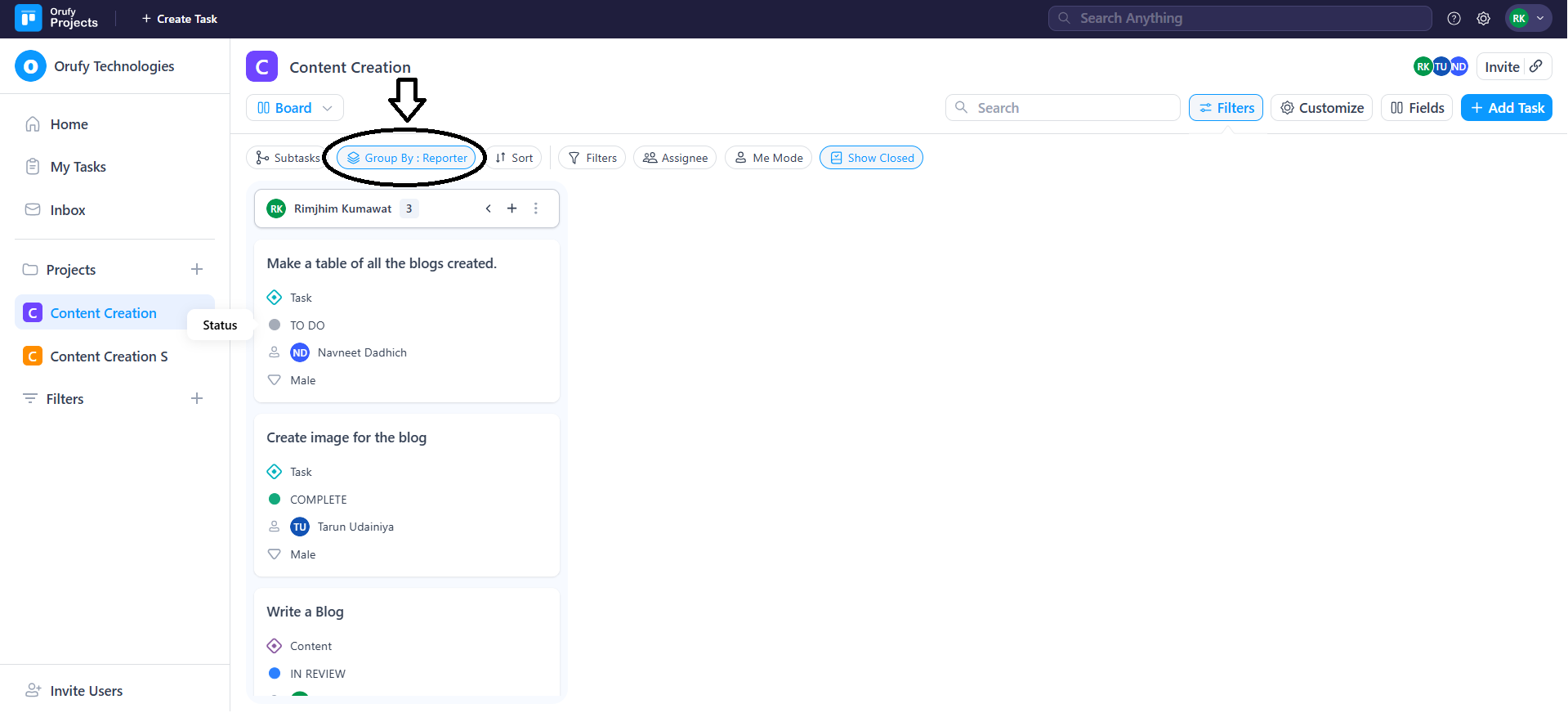The width and height of the screenshot is (1568, 713).
Task: Click the plus icon next to Projects
Action: (x=197, y=269)
